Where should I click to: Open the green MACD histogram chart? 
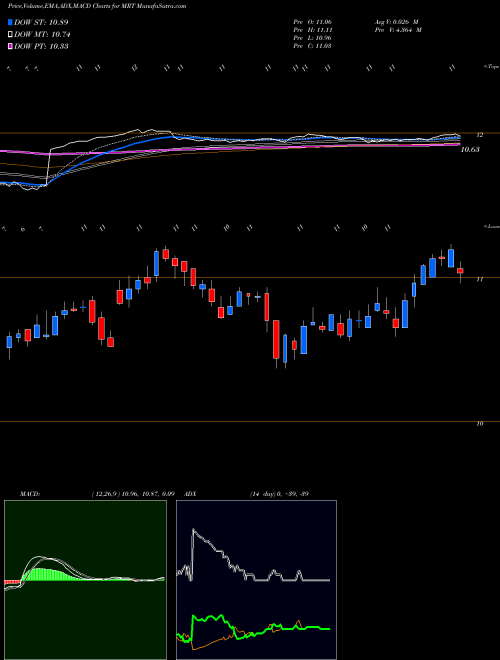coord(85,580)
